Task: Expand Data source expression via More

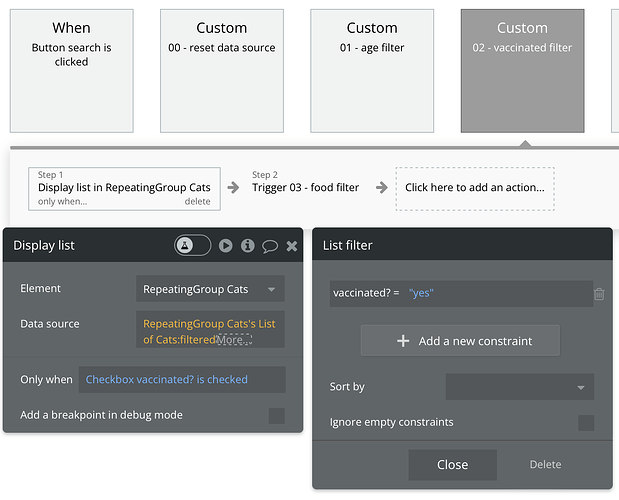Action: [x=235, y=340]
